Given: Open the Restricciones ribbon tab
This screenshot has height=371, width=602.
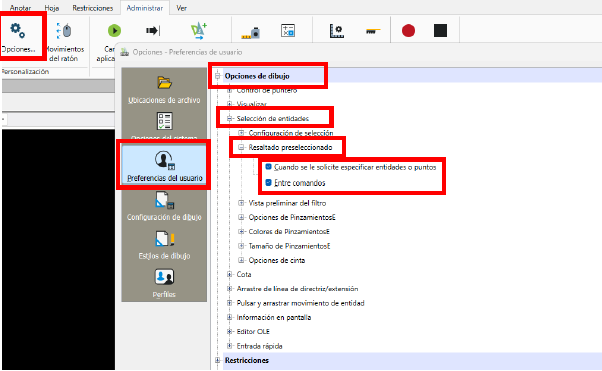Looking at the screenshot, I should (x=93, y=8).
